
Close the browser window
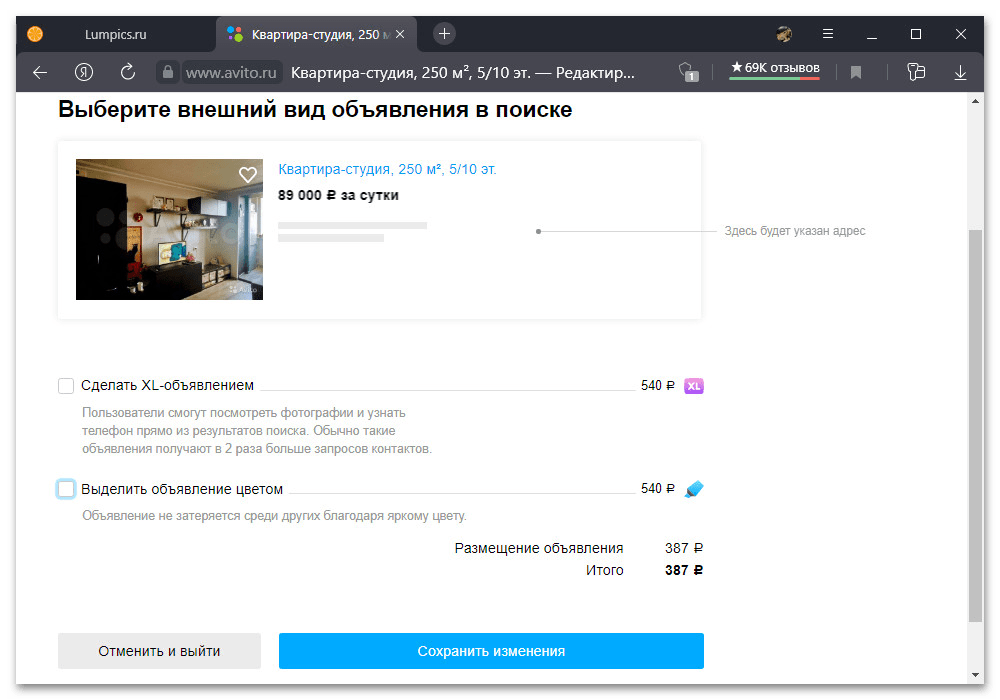click(960, 34)
